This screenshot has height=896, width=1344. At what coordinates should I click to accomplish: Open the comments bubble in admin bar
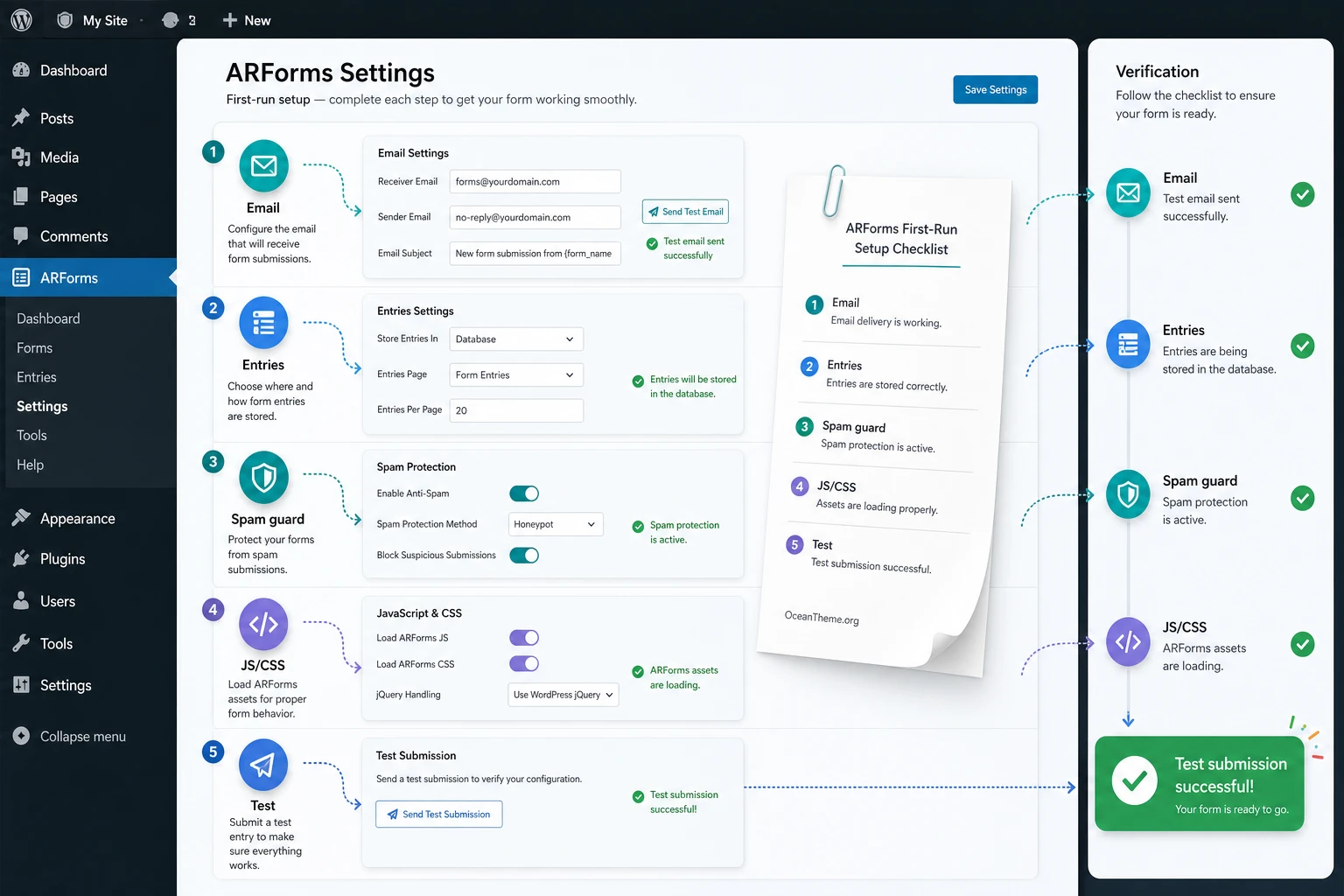pos(171,20)
